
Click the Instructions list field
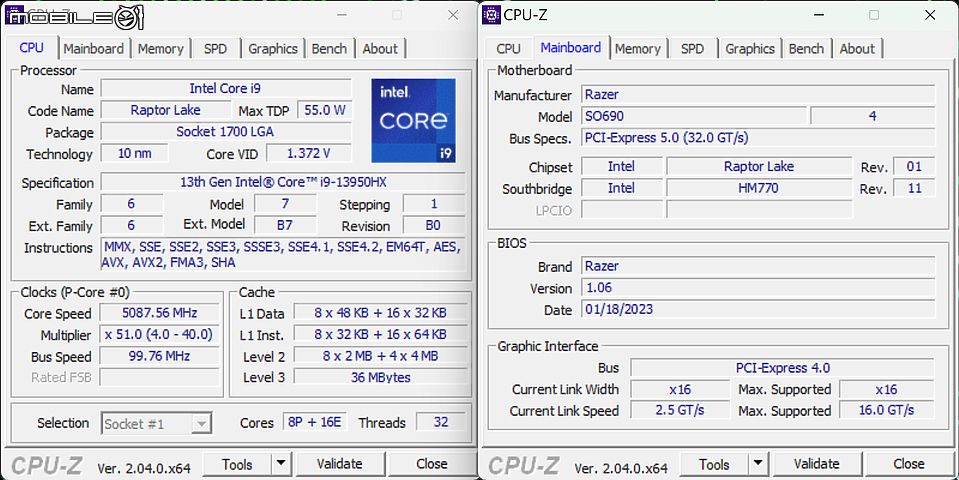pyautogui.click(x=283, y=254)
